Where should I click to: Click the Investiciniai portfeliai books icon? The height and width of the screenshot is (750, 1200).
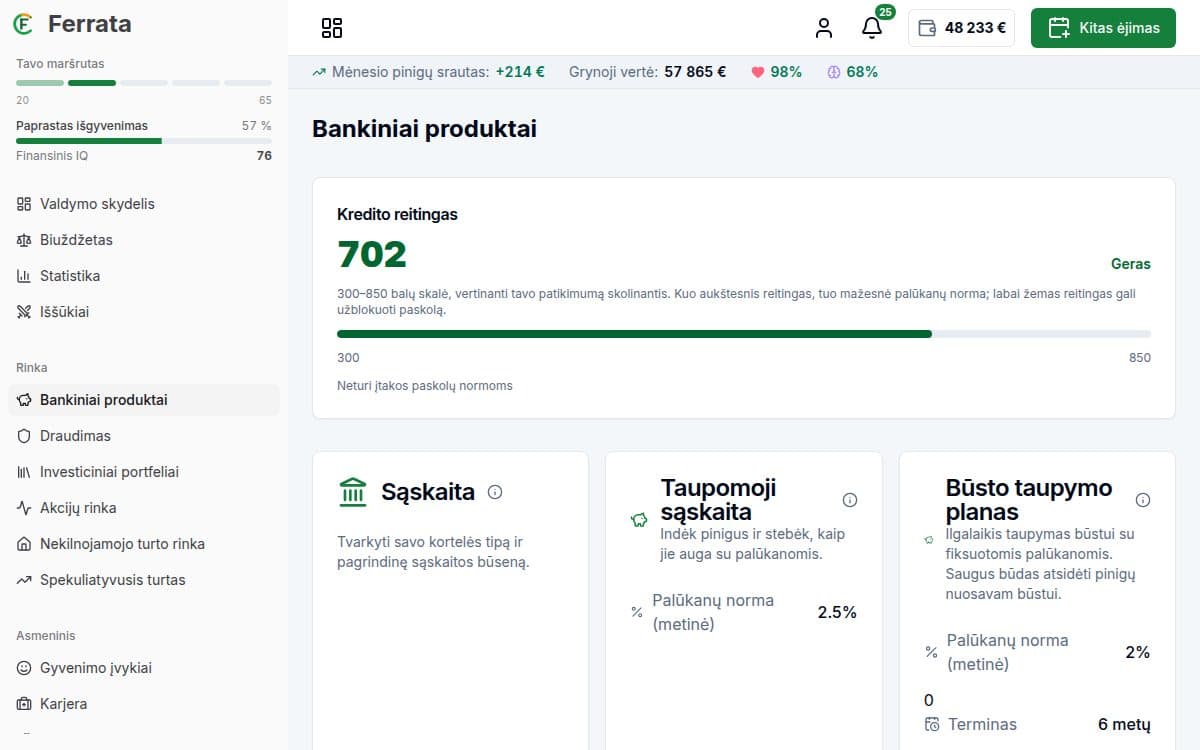(24, 472)
